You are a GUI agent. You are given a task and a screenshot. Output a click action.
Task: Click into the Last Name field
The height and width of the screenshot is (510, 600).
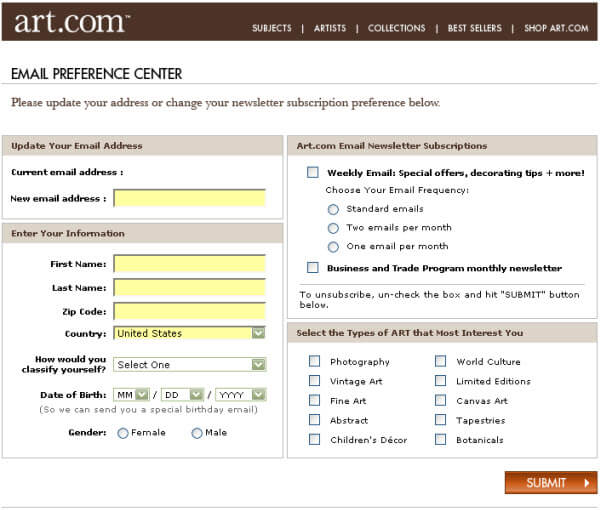190,287
